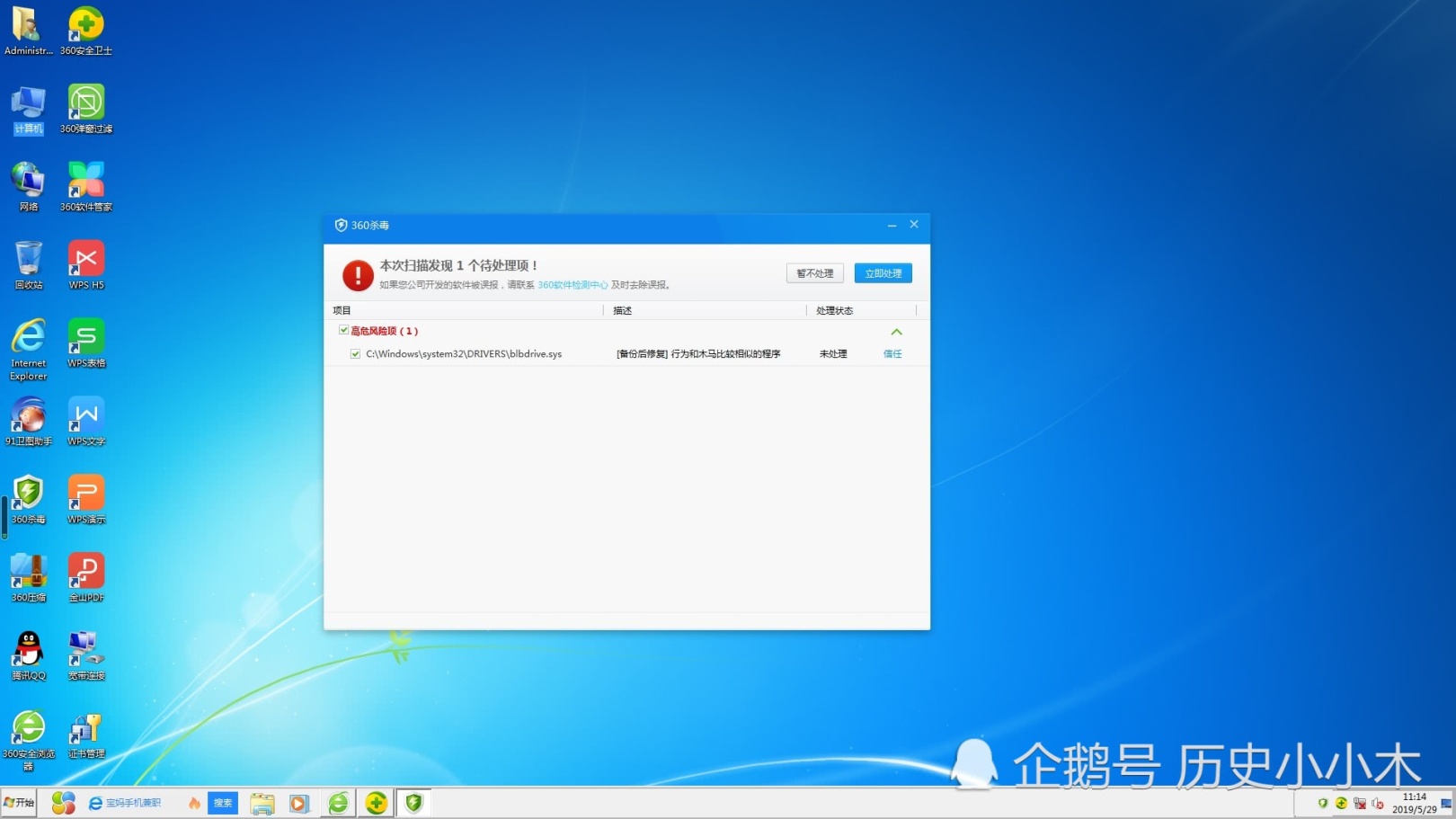Click the Show desktop button by the clock
This screenshot has height=819, width=1456.
[x=1447, y=803]
